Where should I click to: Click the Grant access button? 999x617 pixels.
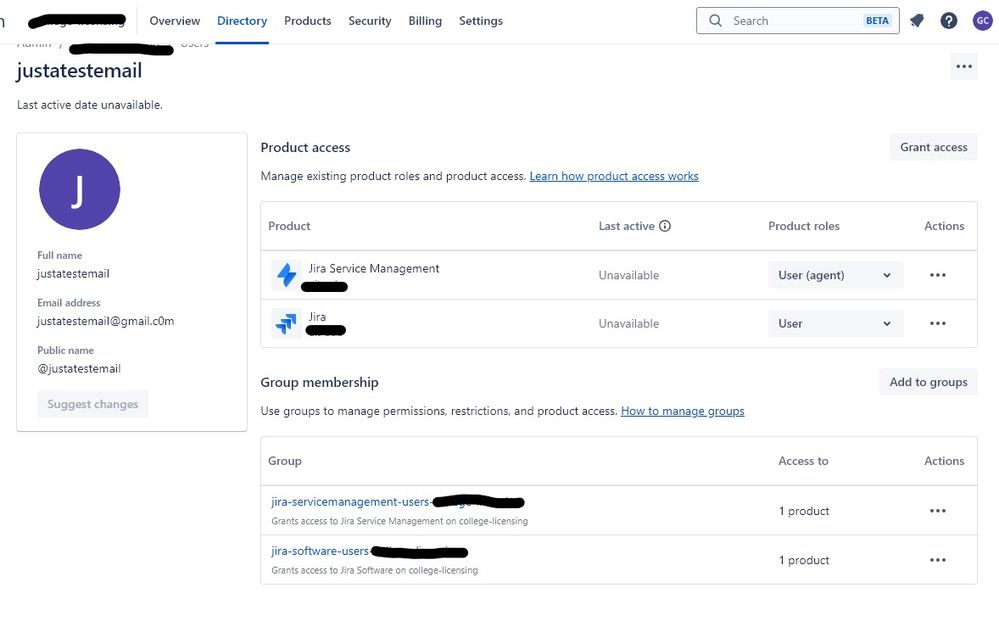pos(933,147)
